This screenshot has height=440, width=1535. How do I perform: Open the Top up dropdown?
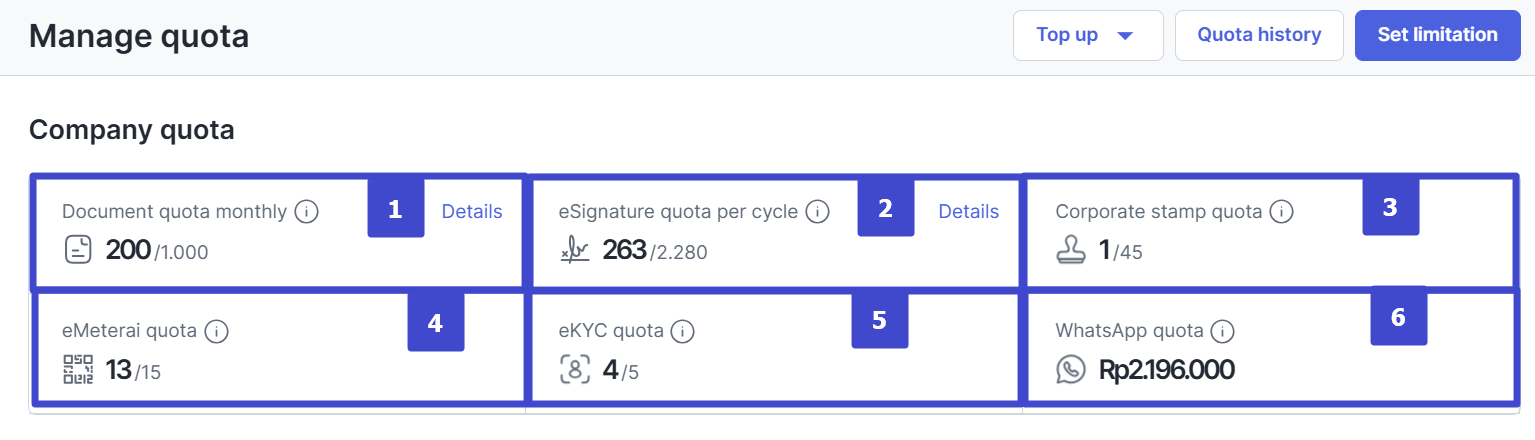[1087, 35]
